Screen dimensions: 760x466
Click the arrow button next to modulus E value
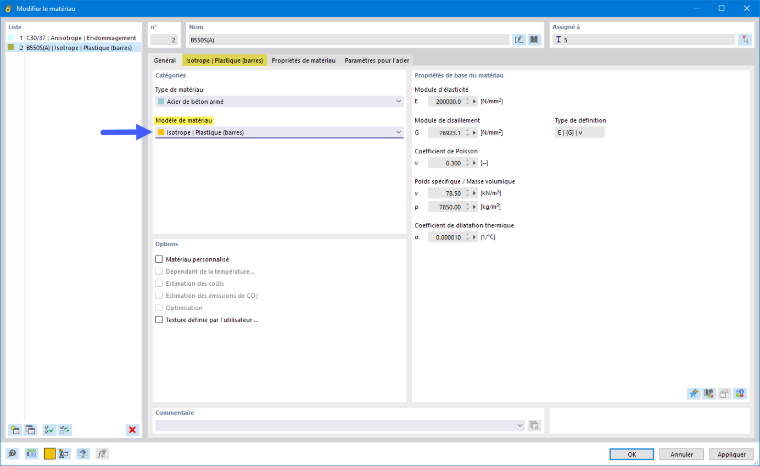pos(475,101)
